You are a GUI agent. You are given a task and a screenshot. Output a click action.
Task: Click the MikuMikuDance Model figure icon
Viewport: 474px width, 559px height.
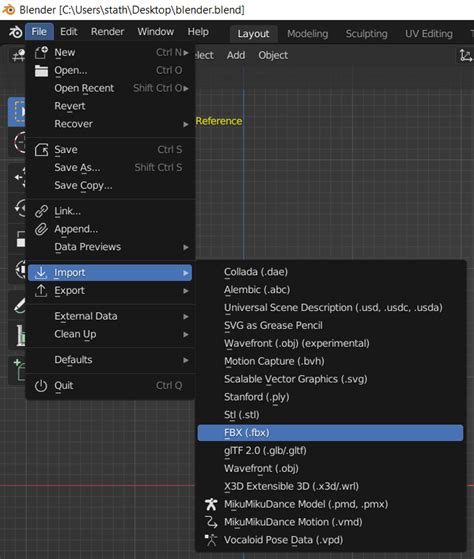[x=211, y=504]
